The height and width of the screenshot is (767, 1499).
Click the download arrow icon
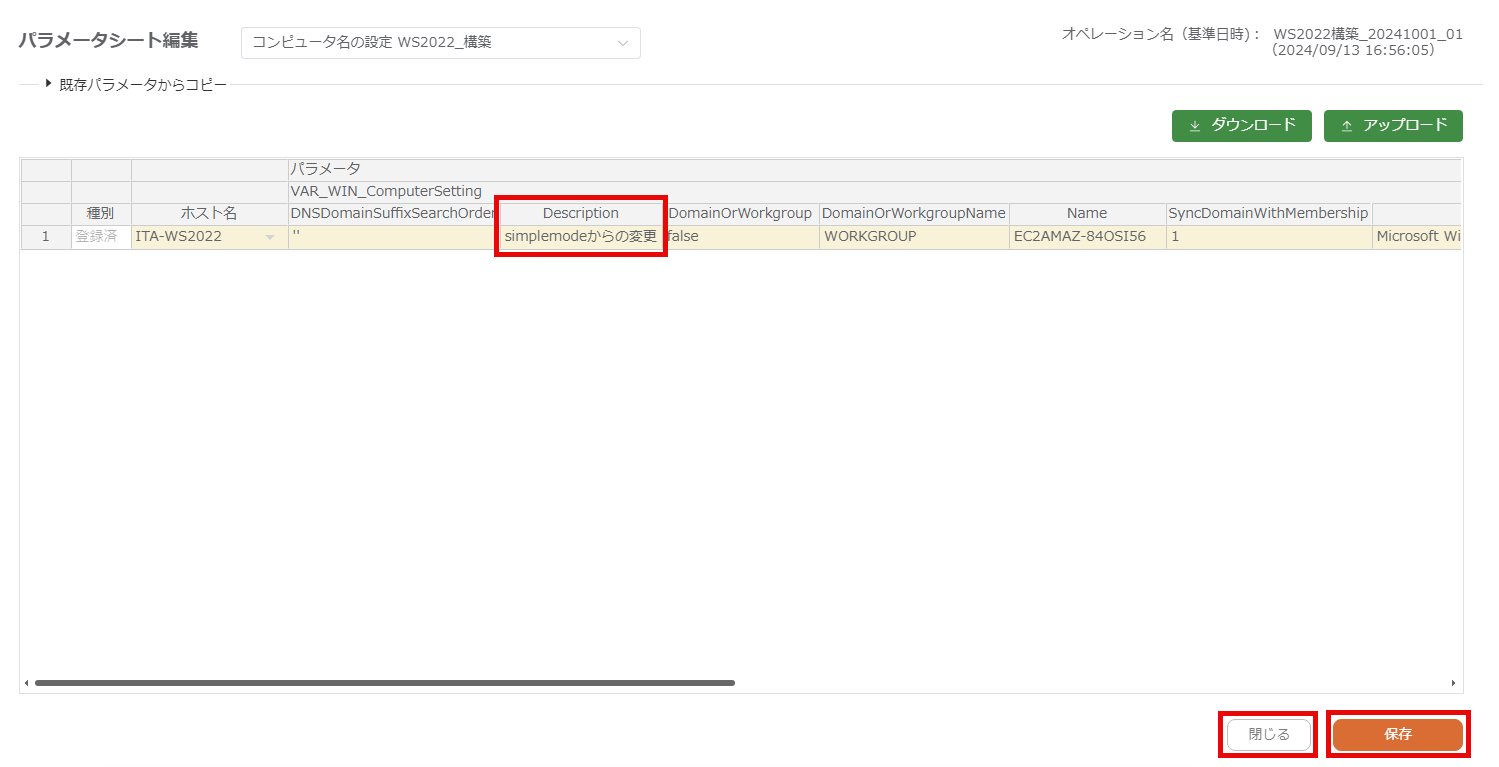click(x=1194, y=126)
